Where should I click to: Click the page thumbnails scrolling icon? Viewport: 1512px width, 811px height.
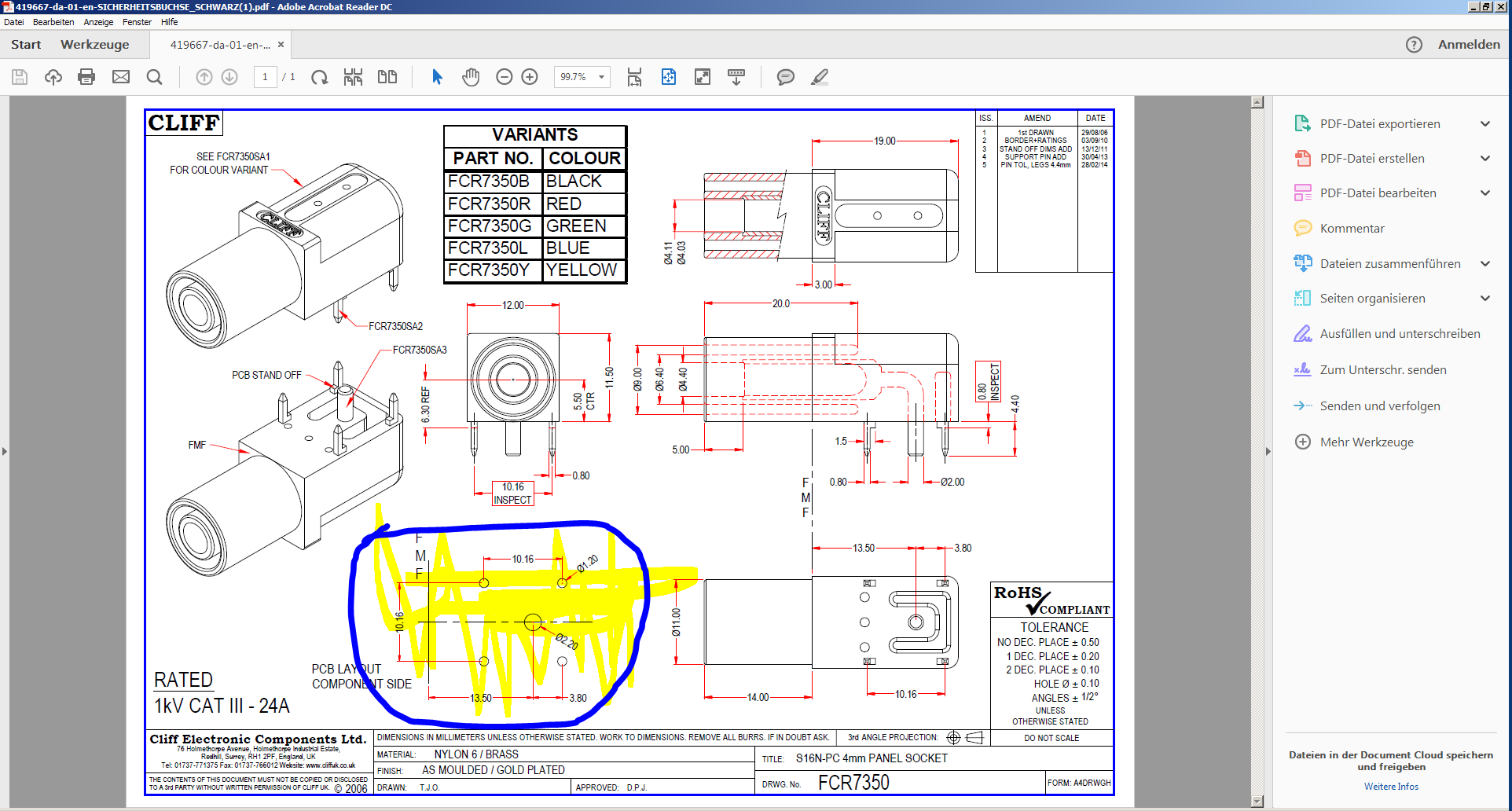pos(353,77)
